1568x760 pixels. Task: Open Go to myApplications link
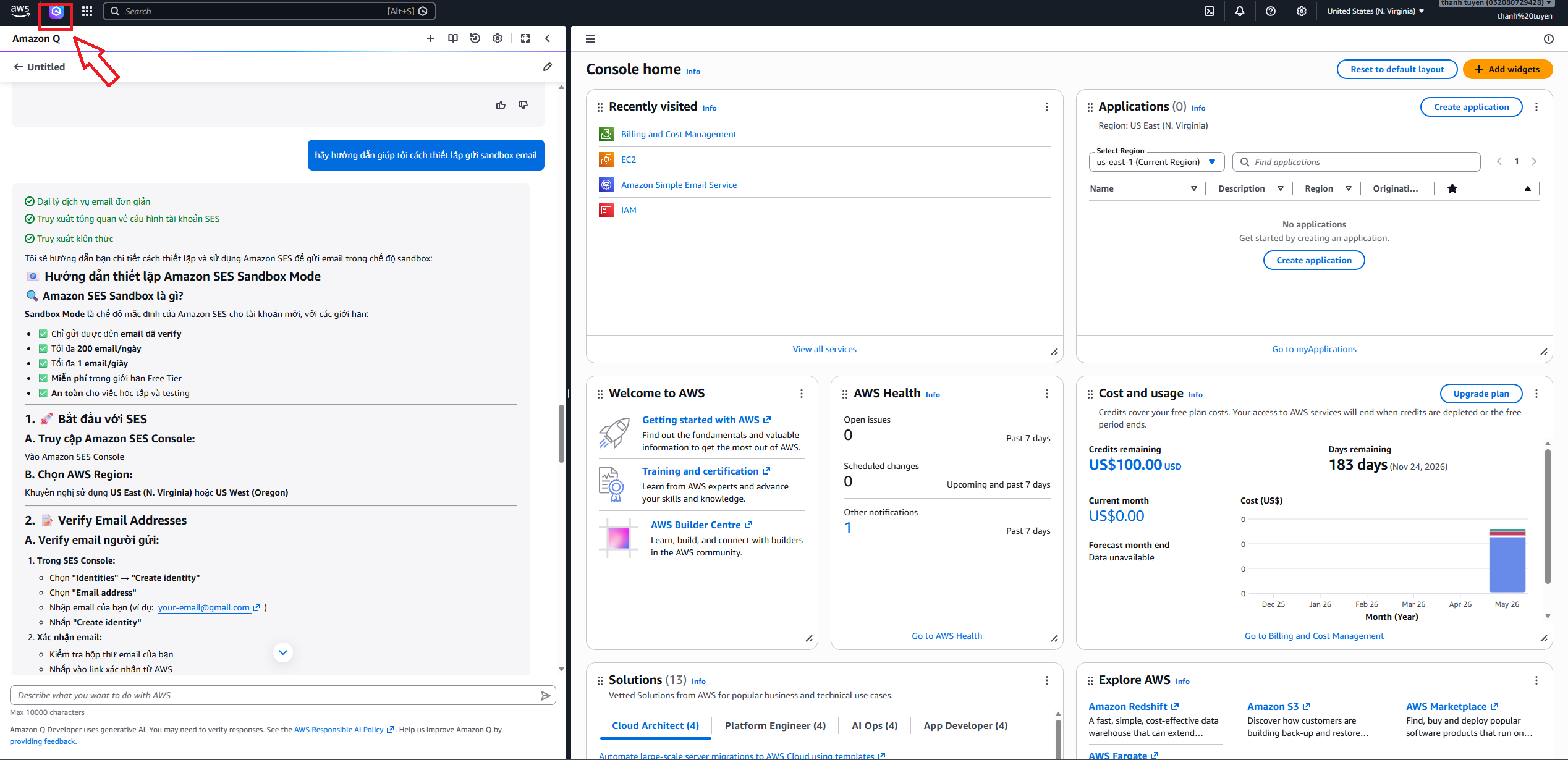click(1314, 349)
